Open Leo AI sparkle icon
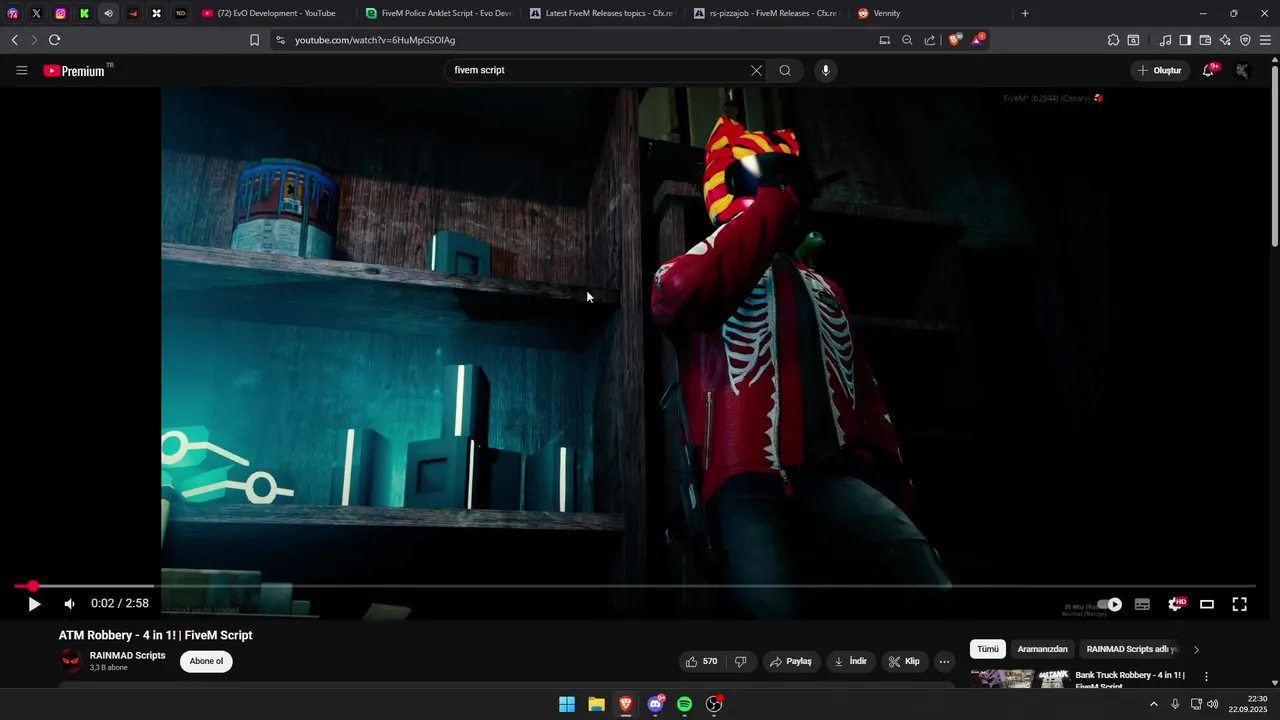 click(1225, 40)
